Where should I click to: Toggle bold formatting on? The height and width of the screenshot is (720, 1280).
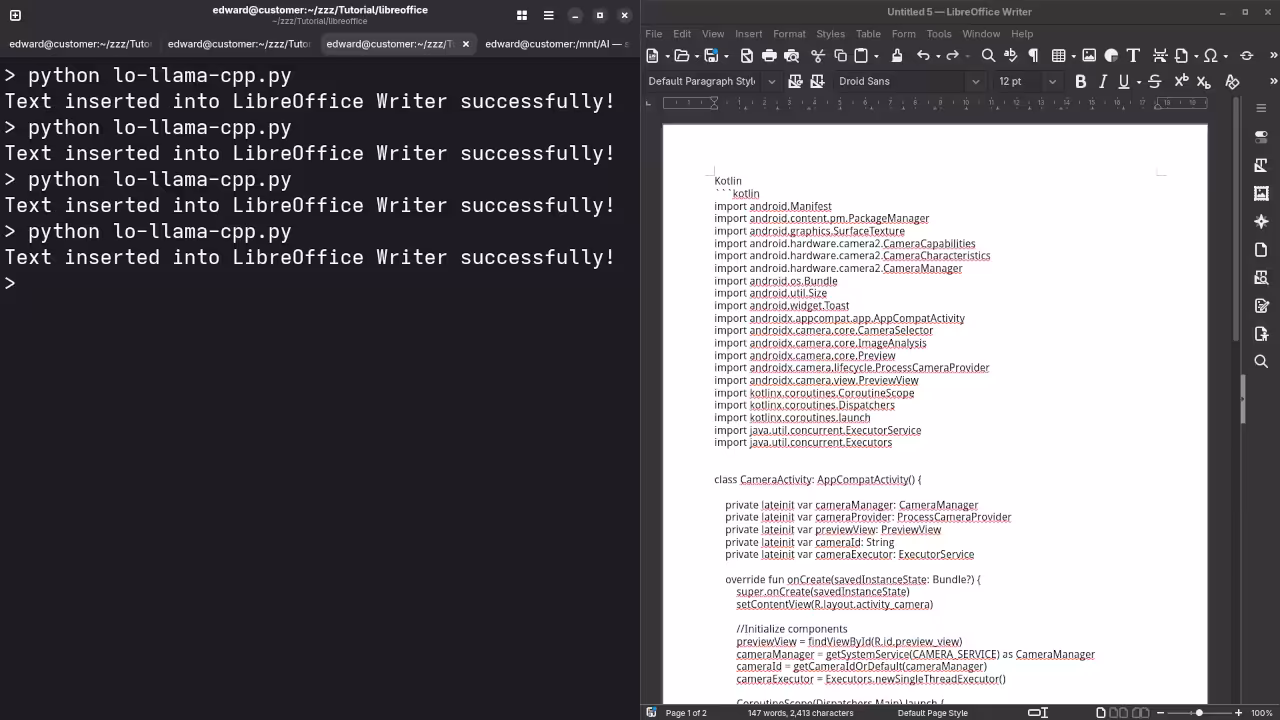pos(1080,81)
